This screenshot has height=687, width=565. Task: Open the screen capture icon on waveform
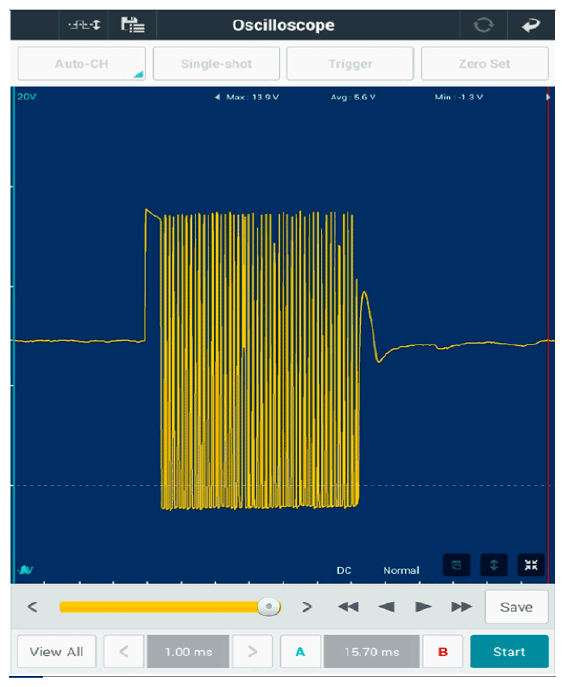point(456,565)
